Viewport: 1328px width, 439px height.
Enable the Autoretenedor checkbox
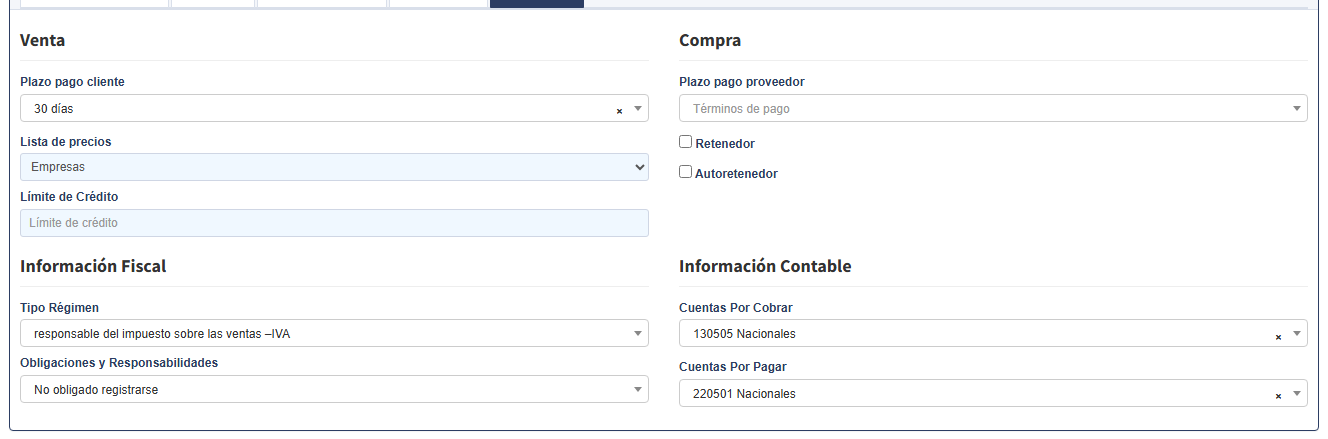pyautogui.click(x=686, y=172)
